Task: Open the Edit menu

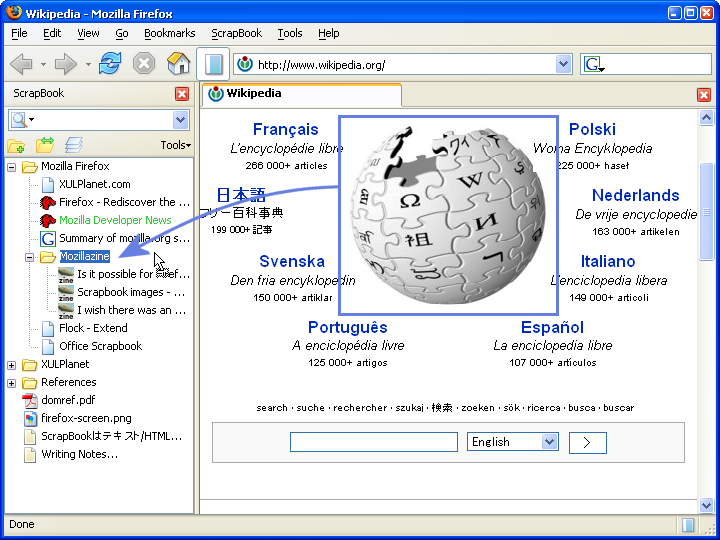Action: point(52,34)
